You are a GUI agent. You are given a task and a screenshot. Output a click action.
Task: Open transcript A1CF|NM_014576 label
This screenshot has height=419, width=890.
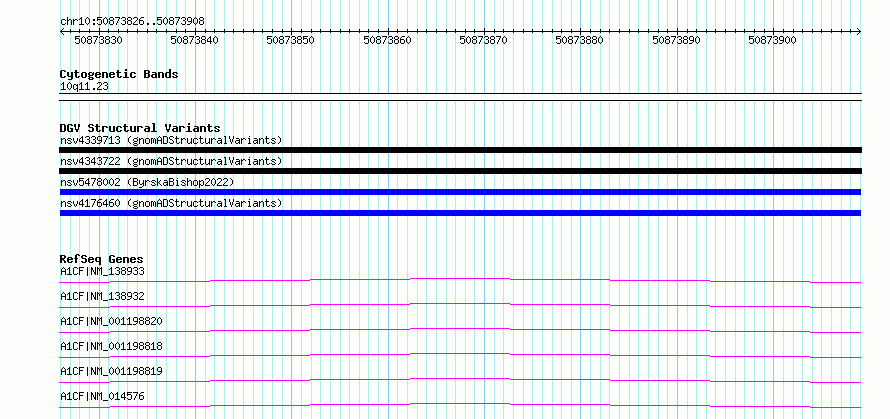[x=102, y=396]
